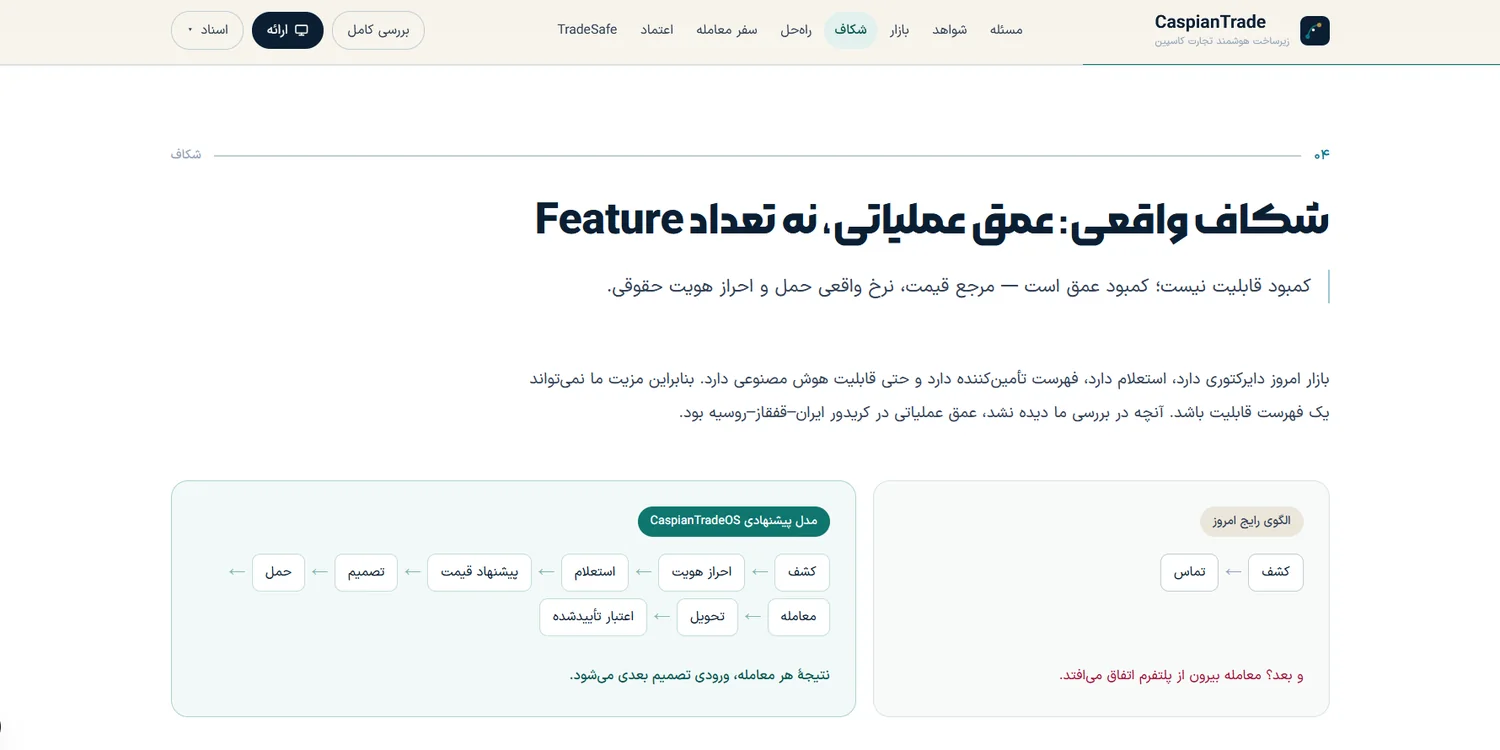Screen dimensions: 1500x750
Task: Click the تماس step chip
Action: tap(1189, 572)
